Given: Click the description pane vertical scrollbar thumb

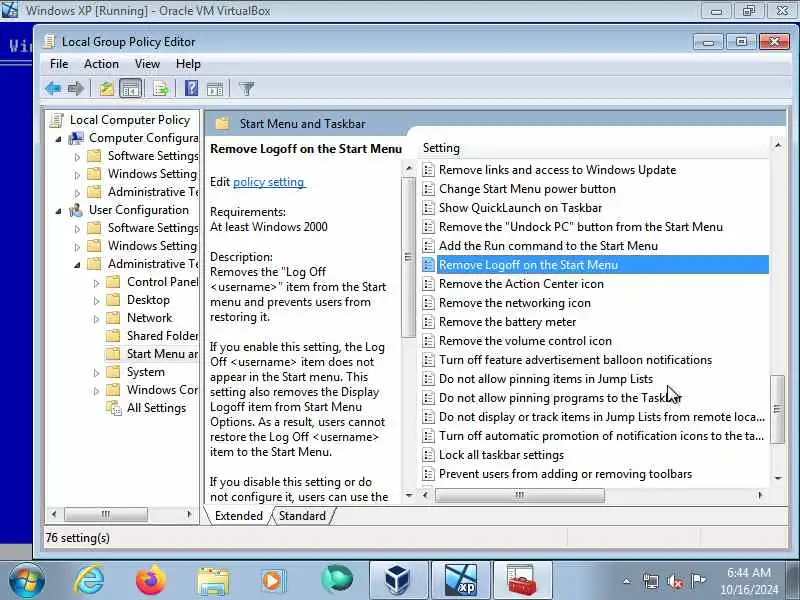Looking at the screenshot, I should point(408,257).
